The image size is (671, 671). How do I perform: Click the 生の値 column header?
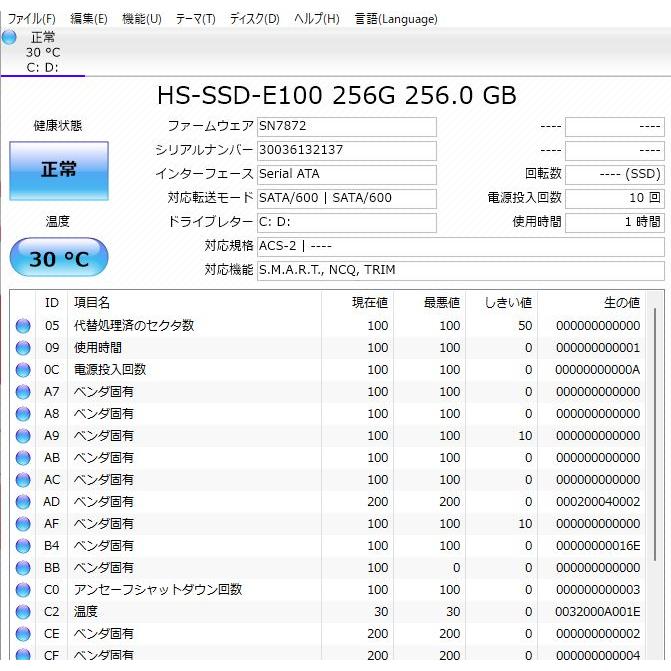click(x=620, y=302)
